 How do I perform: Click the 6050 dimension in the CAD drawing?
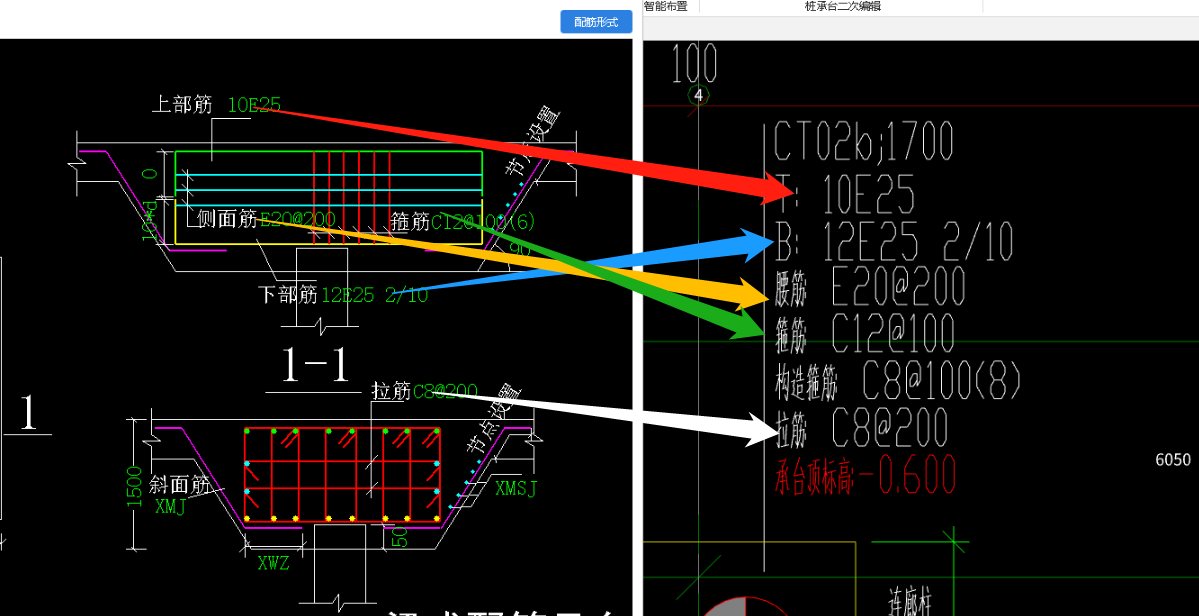1173,459
